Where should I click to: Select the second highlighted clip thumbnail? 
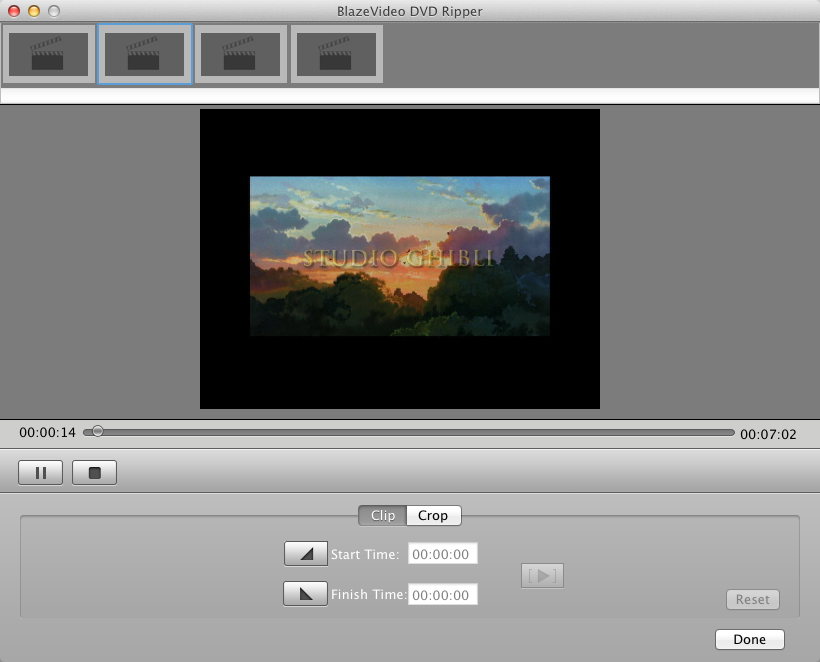click(145, 54)
